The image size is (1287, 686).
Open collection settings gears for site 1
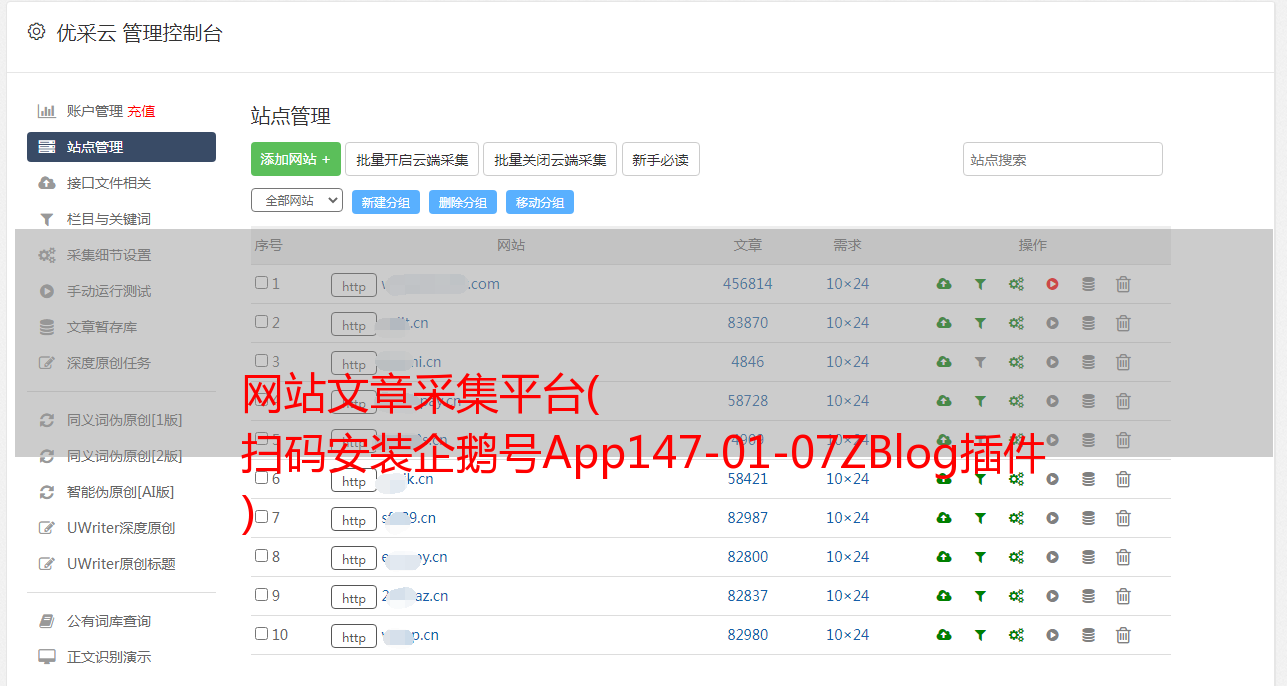tap(1016, 284)
